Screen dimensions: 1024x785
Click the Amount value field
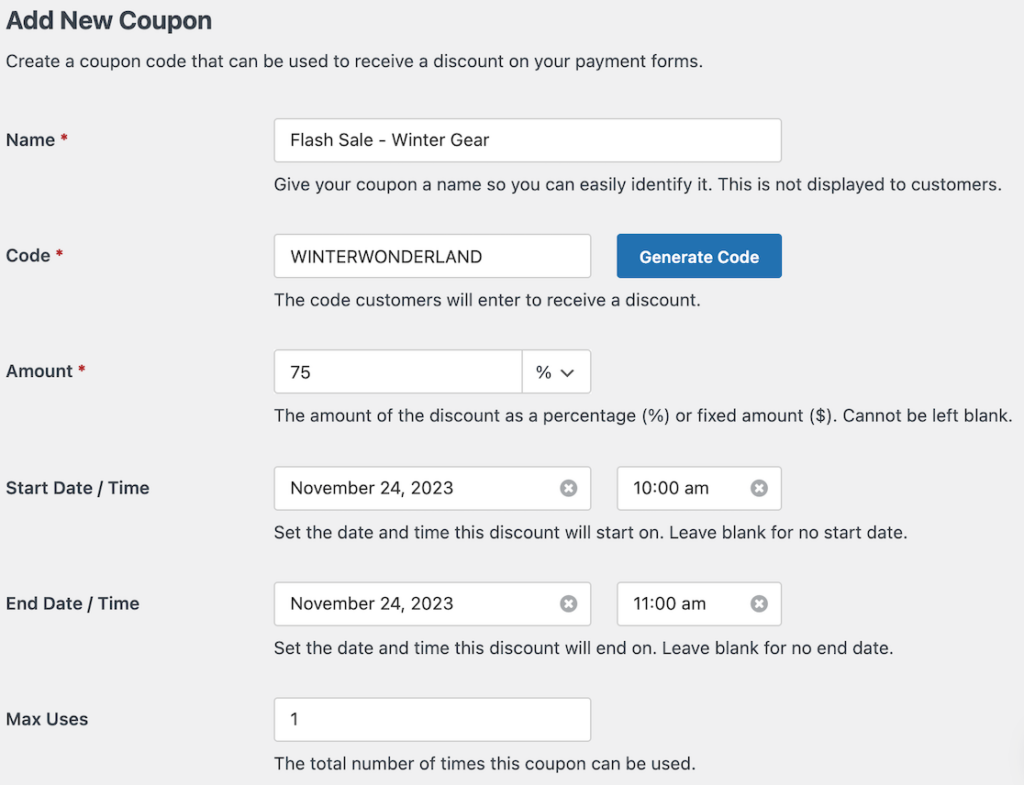coord(397,371)
